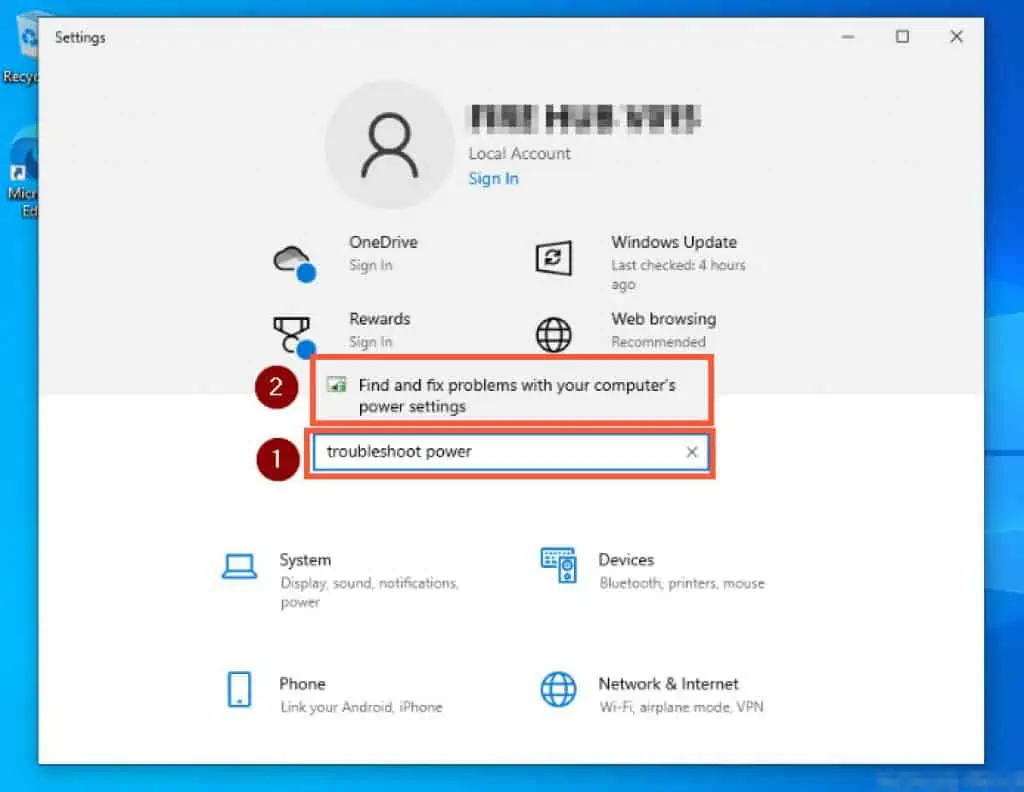The width and height of the screenshot is (1024, 792).
Task: Open the Network & Internet category label
Action: pos(668,684)
